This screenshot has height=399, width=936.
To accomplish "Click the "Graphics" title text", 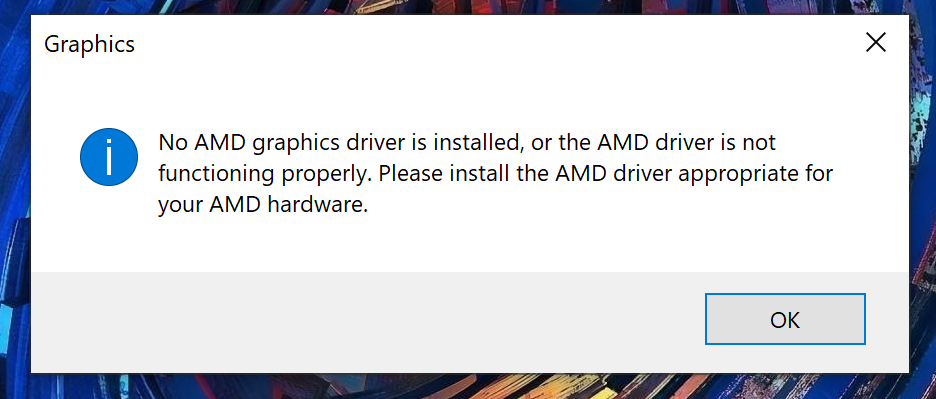I will coord(90,44).
